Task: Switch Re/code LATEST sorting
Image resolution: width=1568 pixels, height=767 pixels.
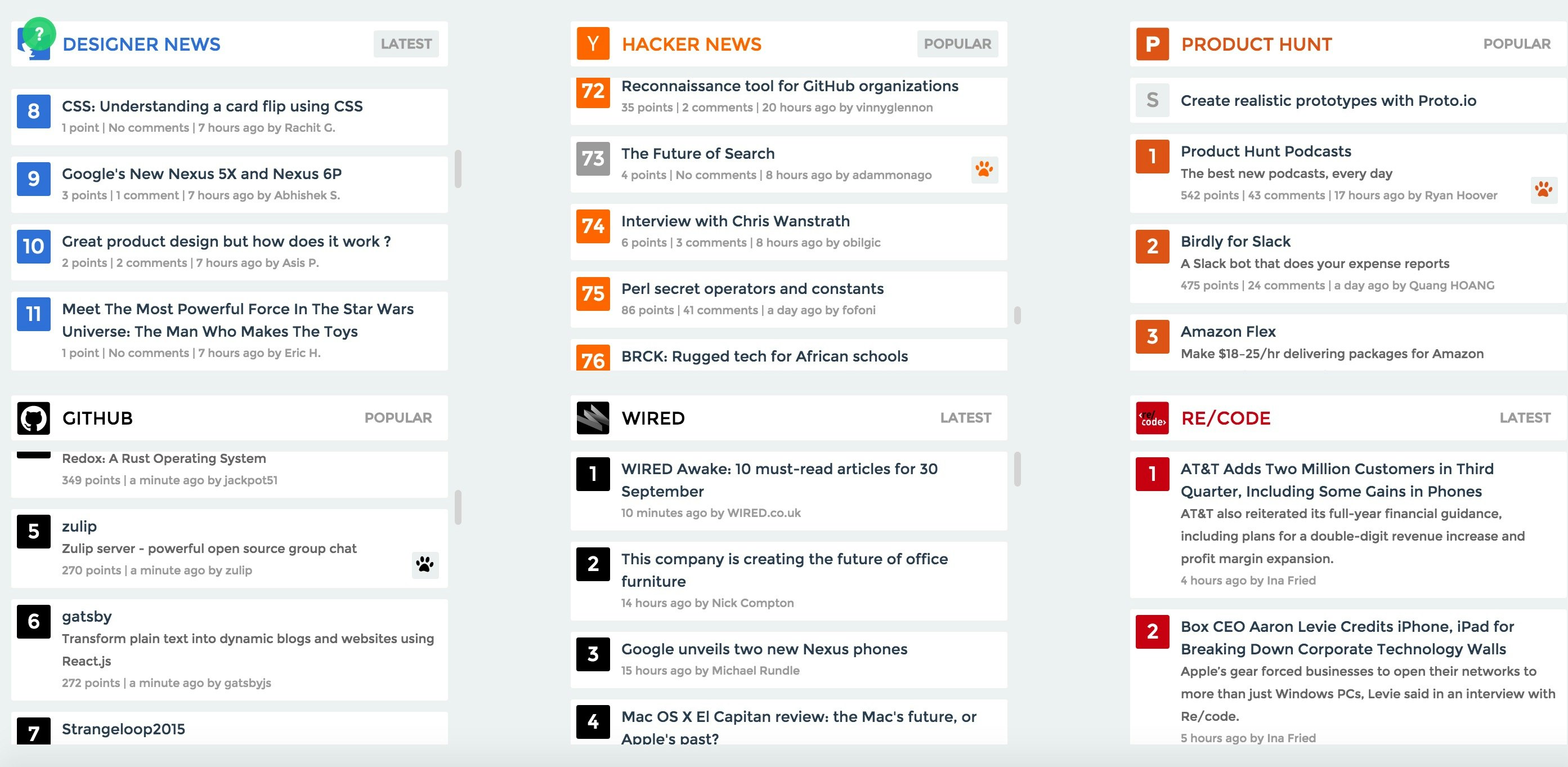Action: click(1524, 418)
